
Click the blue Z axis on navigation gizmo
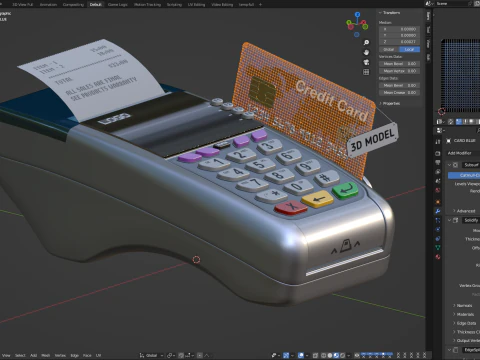pos(357,14)
